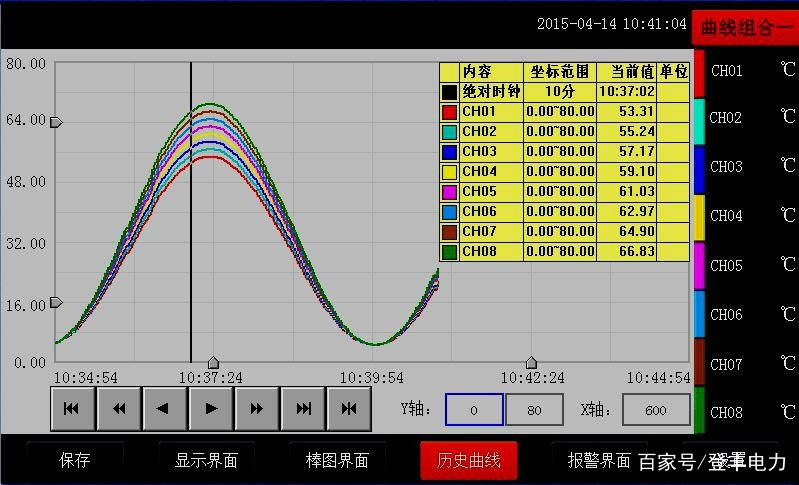Image resolution: width=799 pixels, height=485 pixels.
Task: Click the Y-axis maximum field showing 80
Action: coord(535,410)
